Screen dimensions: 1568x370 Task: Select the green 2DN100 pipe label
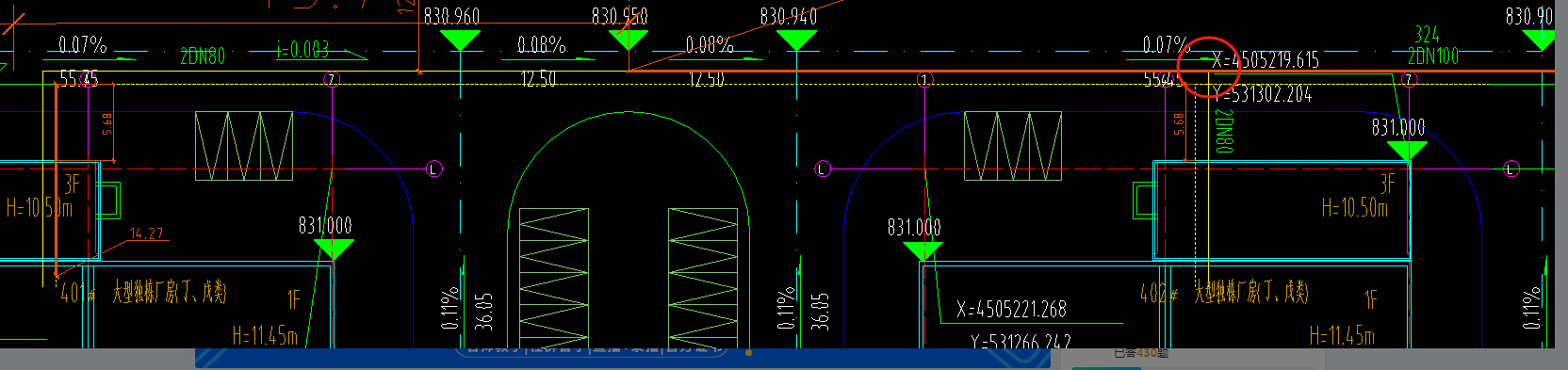1433,56
